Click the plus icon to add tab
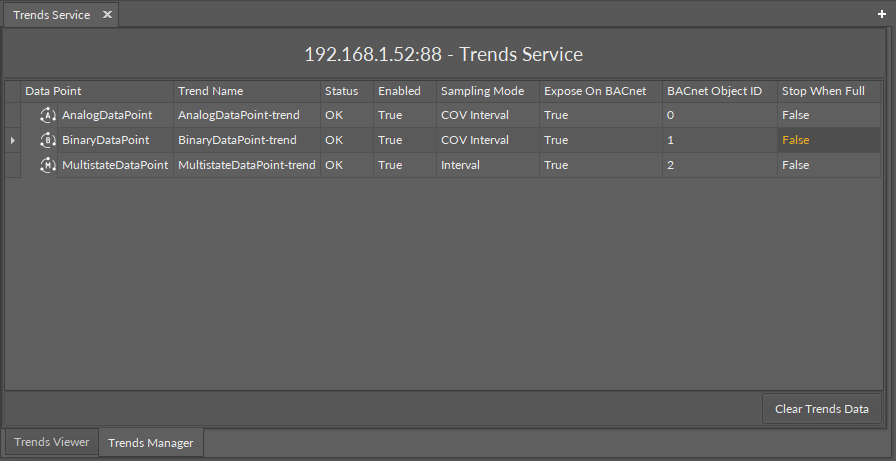This screenshot has width=896, height=461. click(x=881, y=15)
